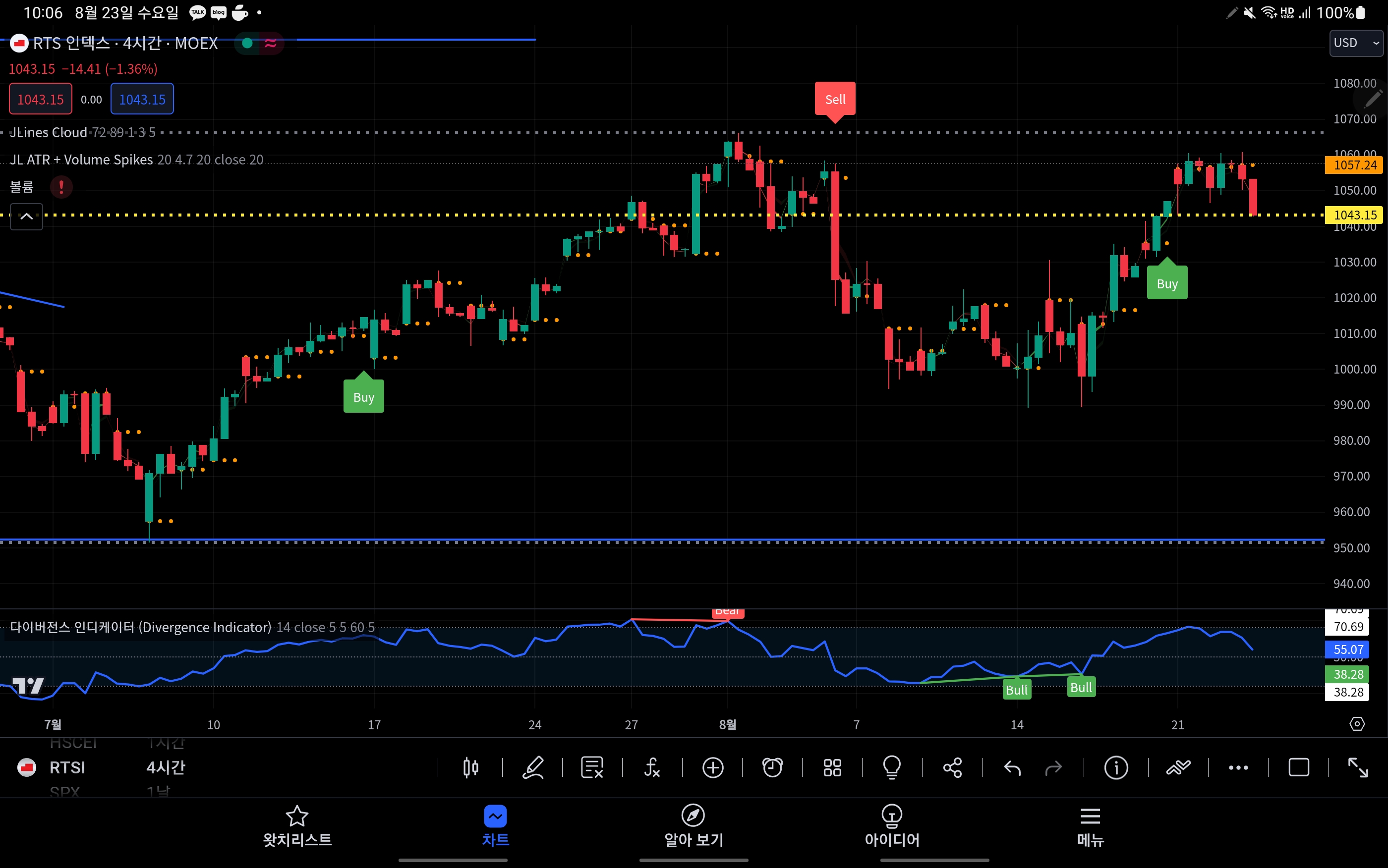Tap the Buy signal label near 17
The image size is (1388, 868).
363,396
